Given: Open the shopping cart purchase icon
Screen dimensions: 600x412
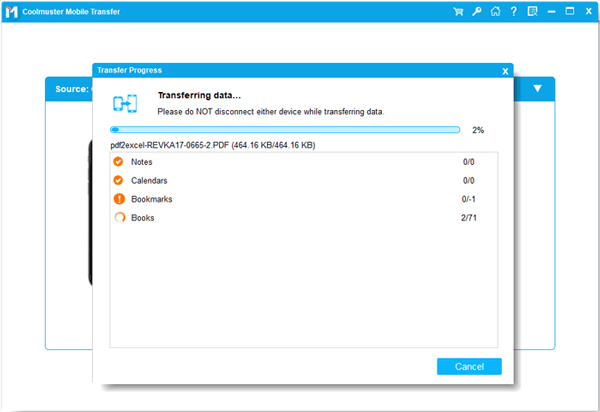Looking at the screenshot, I should click(x=459, y=12).
